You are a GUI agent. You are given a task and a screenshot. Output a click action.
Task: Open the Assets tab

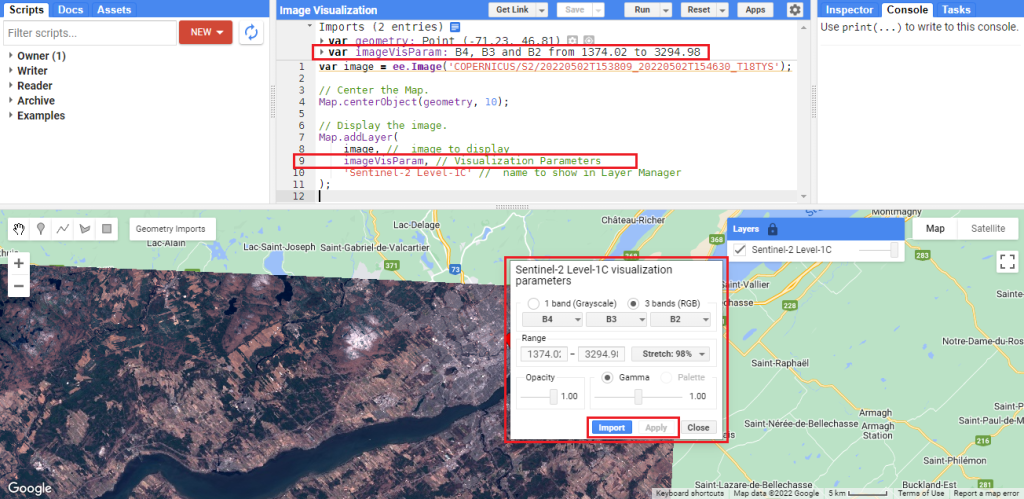coord(113,10)
